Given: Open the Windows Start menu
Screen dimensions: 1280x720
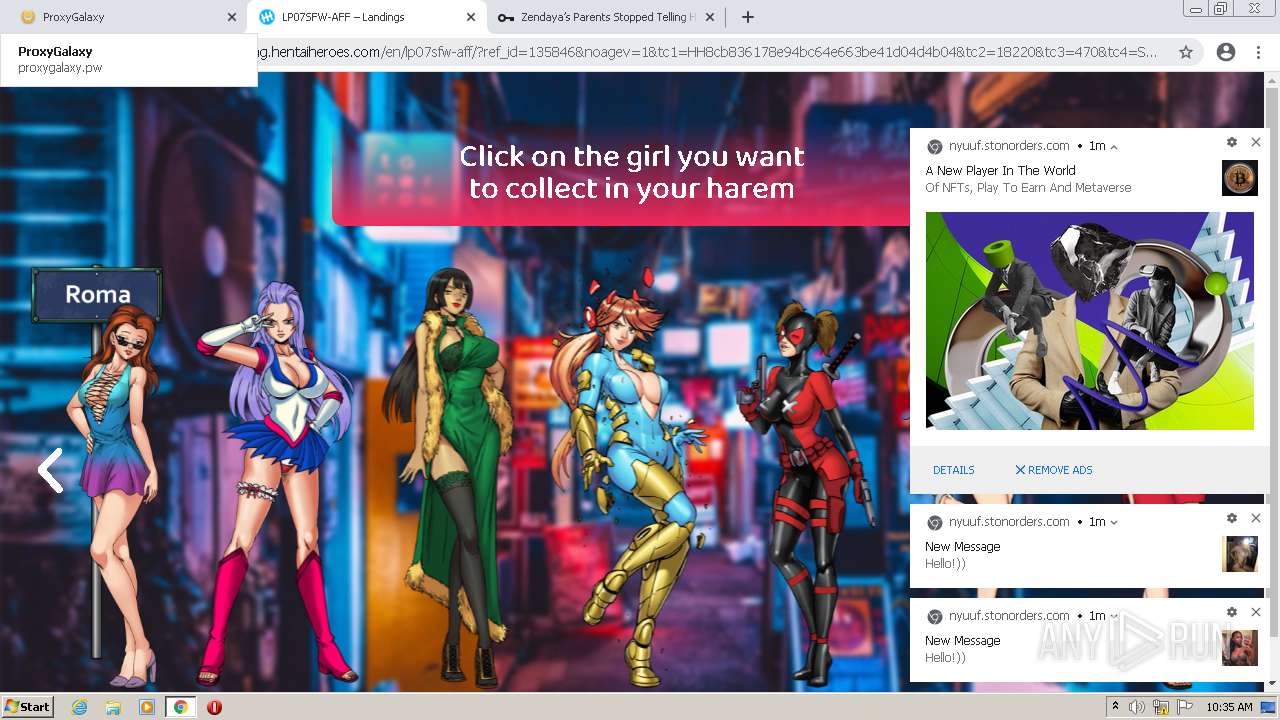Looking at the screenshot, I should [x=28, y=706].
